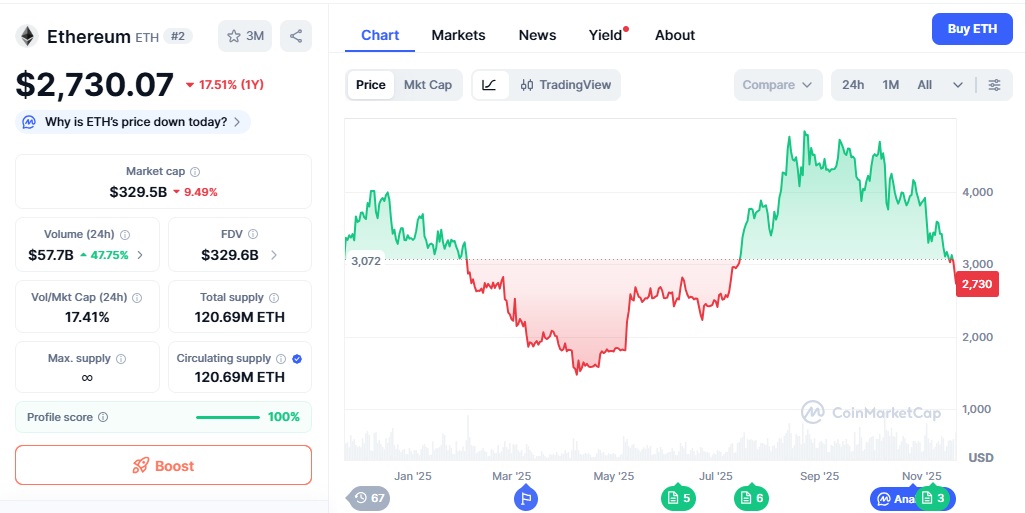
Task: Click the $329.5B market cap value
Action: click(138, 192)
